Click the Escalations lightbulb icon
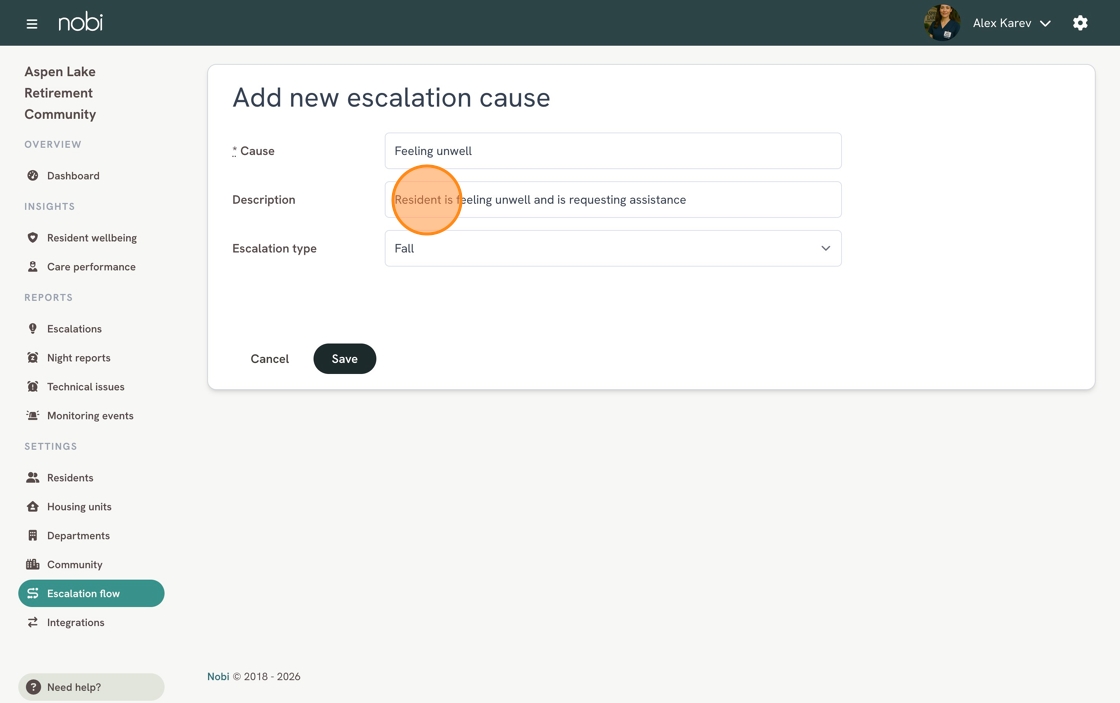1120x703 pixels. [32, 329]
